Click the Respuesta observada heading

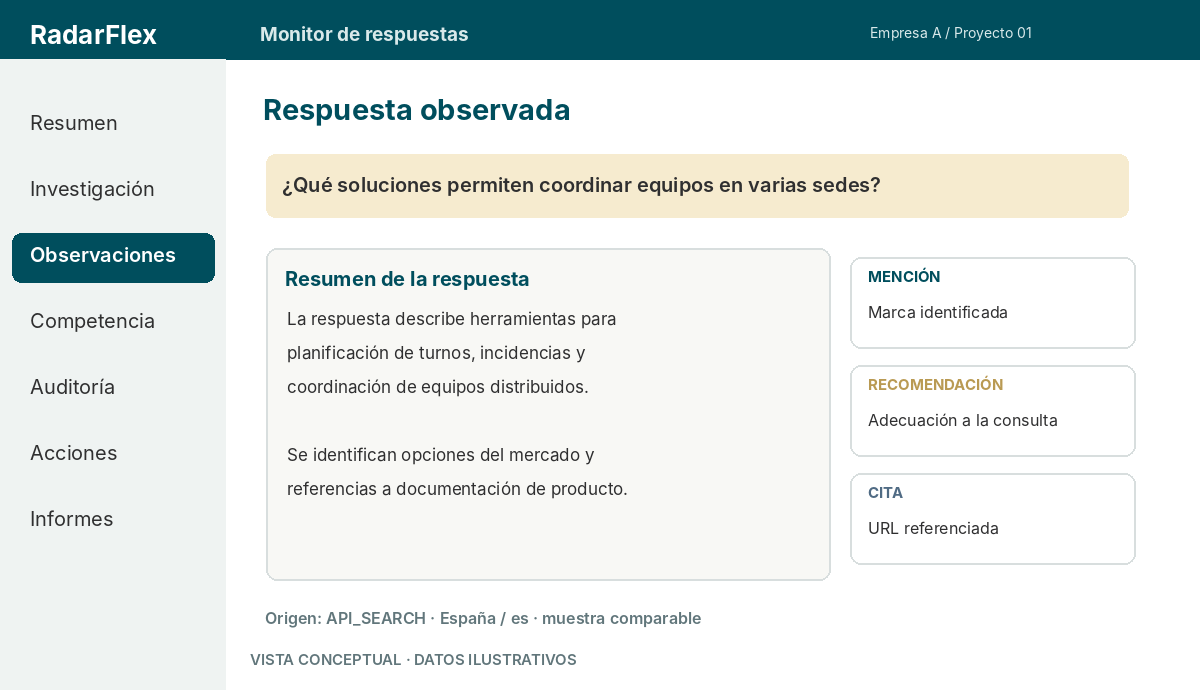coord(416,110)
